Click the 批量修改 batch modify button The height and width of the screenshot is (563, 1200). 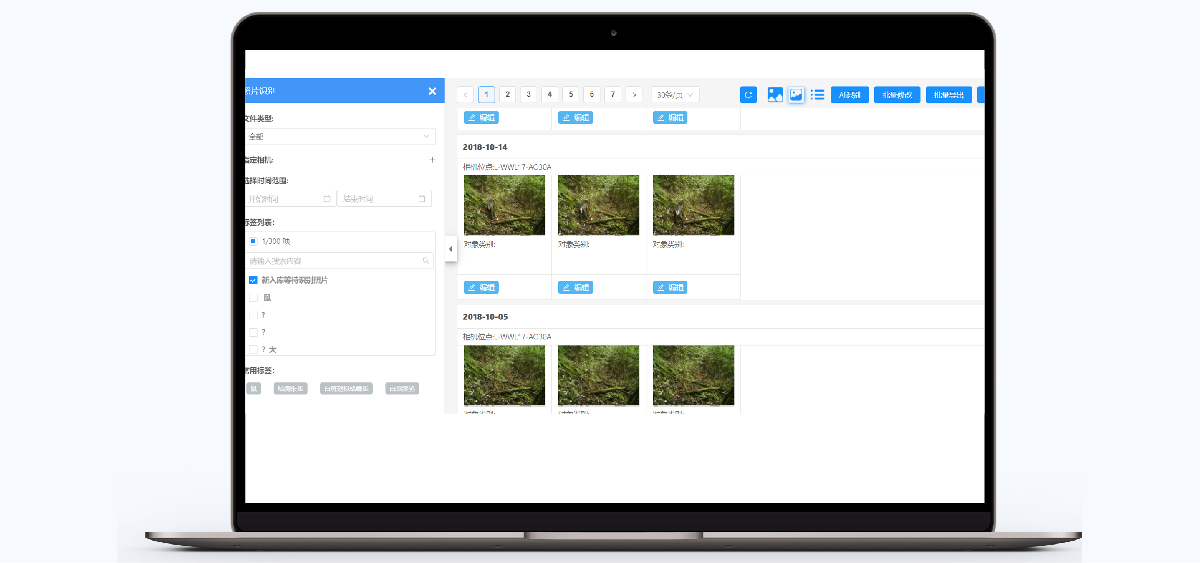pos(897,95)
